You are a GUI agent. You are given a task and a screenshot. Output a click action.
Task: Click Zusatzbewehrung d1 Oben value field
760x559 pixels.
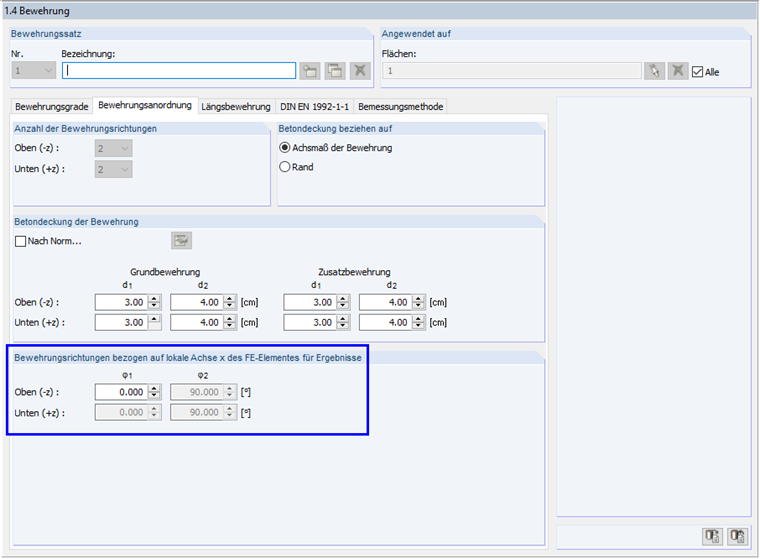tap(310, 302)
